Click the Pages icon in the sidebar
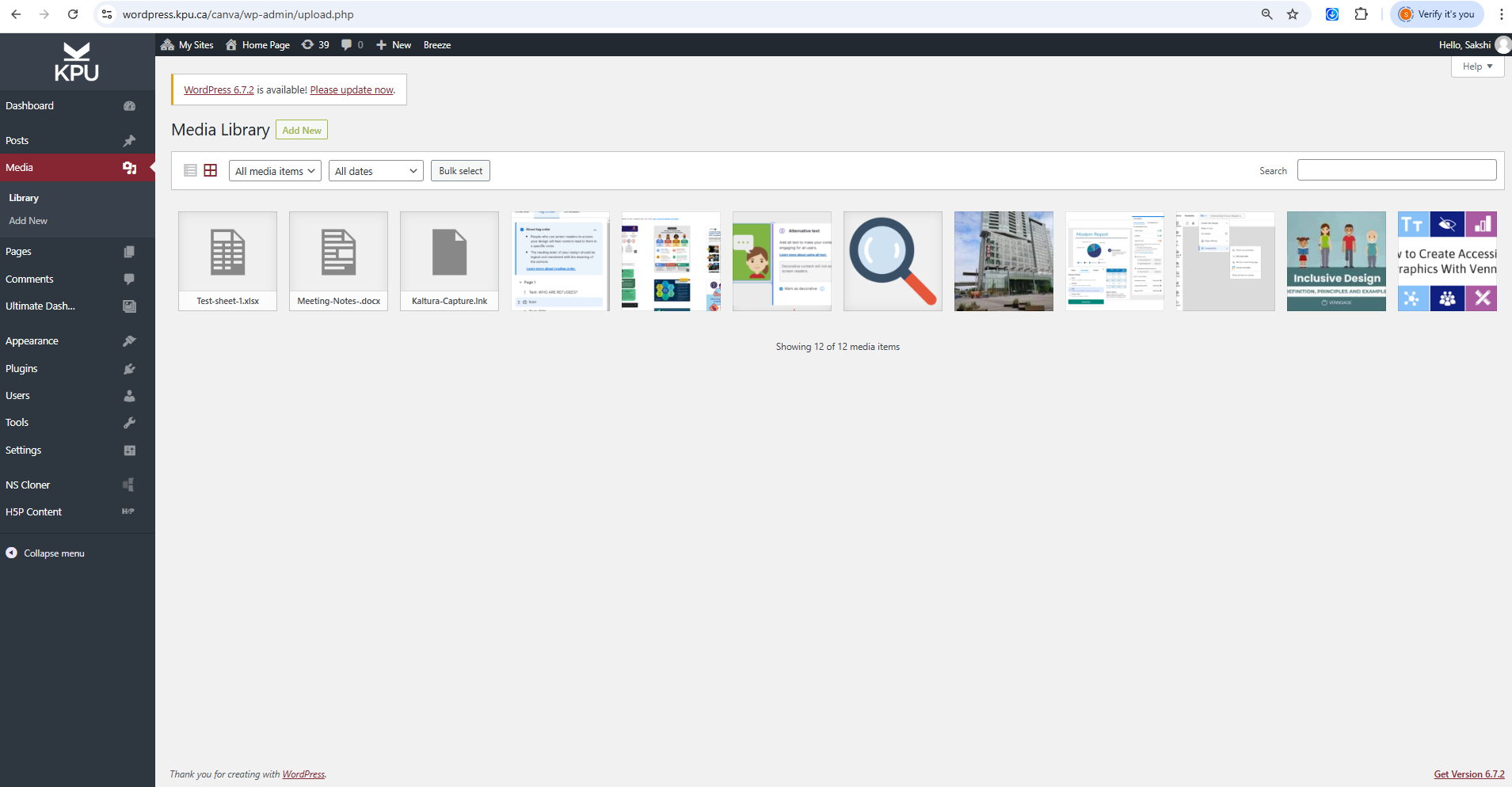Viewport: 1512px width, 787px height. coord(130,252)
